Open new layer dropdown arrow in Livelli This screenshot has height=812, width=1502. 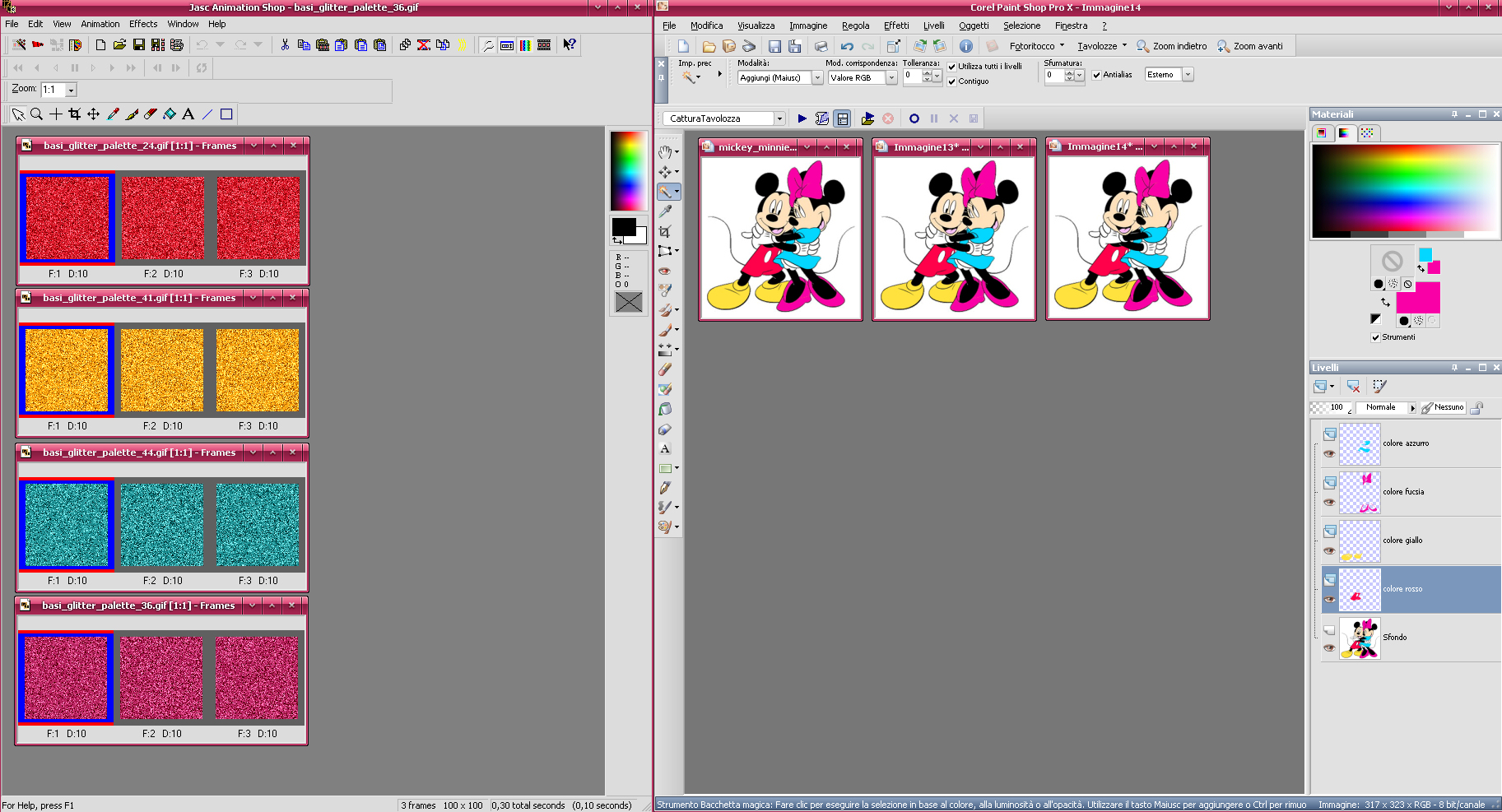(1332, 386)
